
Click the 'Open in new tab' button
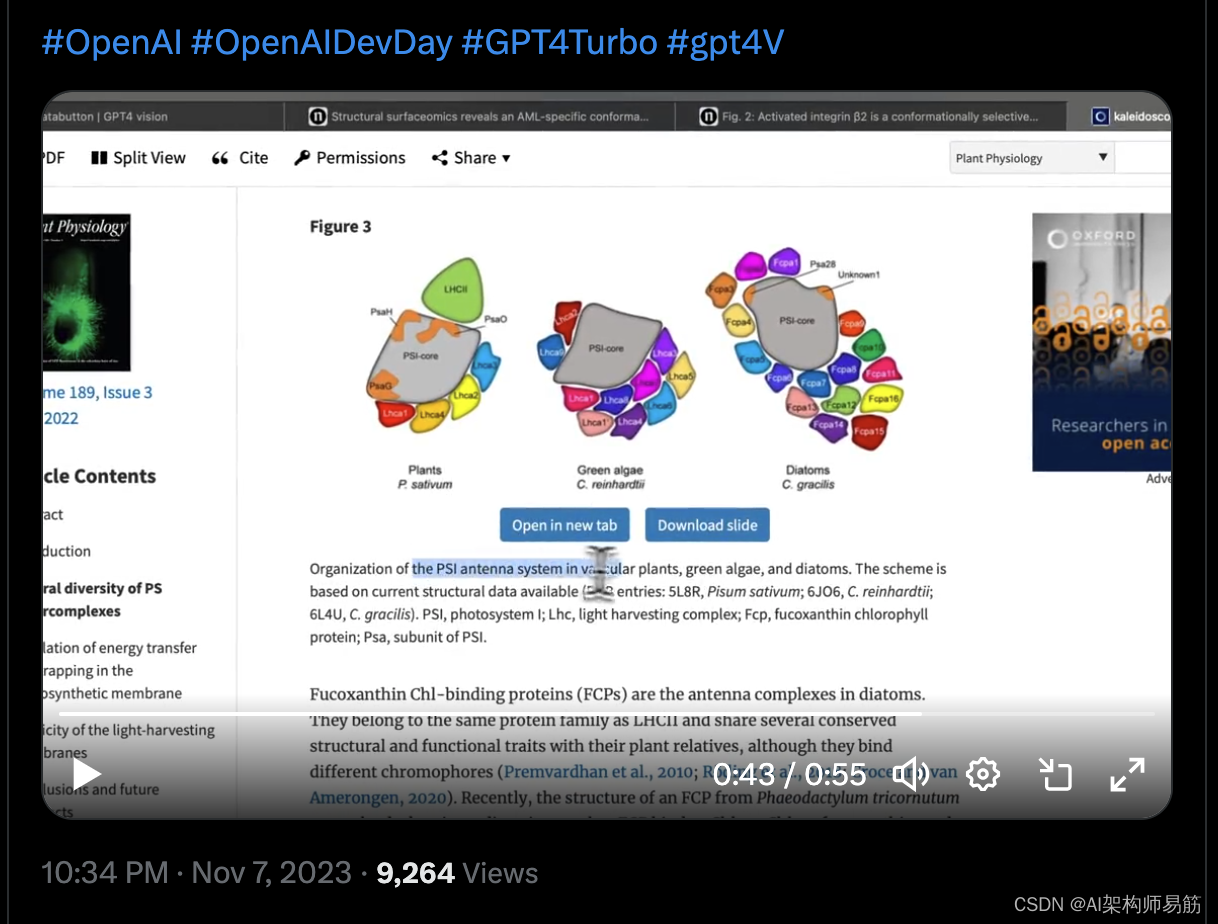click(565, 525)
